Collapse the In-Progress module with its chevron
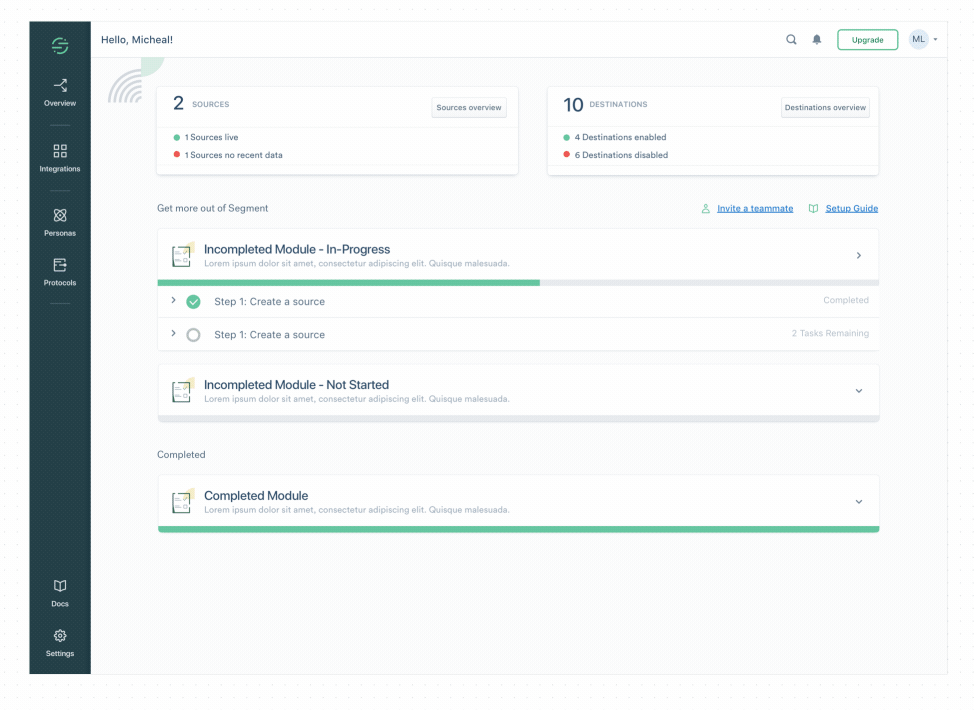The image size is (974, 710). 859,255
